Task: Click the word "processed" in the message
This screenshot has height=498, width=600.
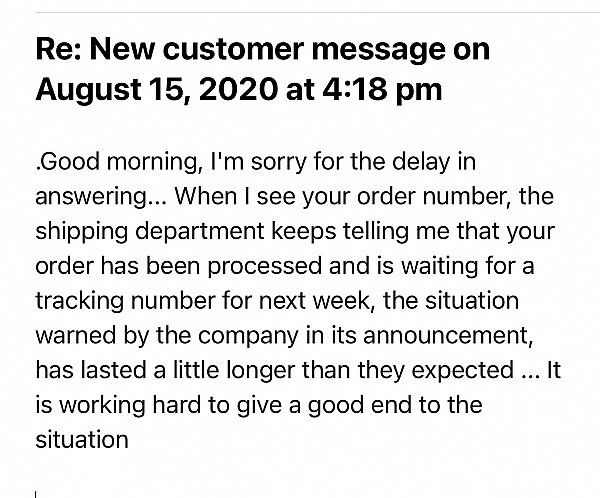Action: click(x=265, y=267)
